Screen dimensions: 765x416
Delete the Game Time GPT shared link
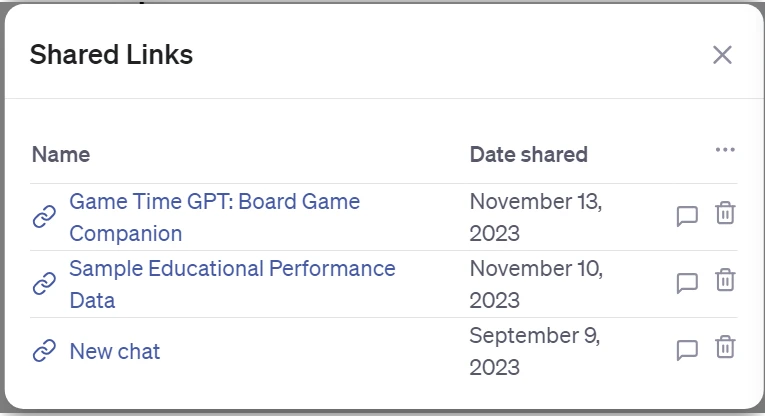tap(725, 213)
